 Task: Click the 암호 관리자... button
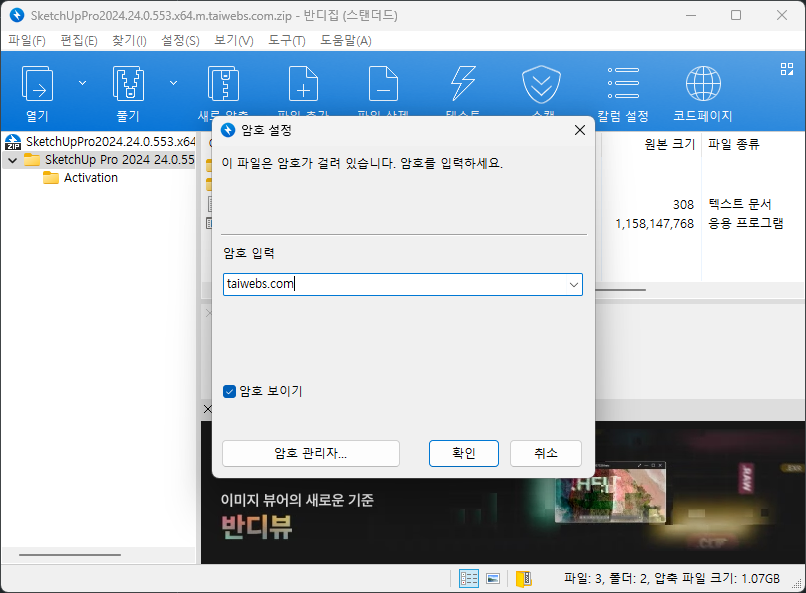coord(310,453)
